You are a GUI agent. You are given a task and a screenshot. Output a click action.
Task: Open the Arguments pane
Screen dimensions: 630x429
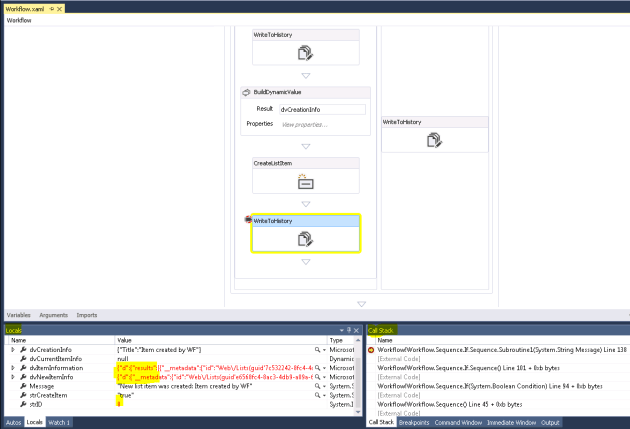53,314
